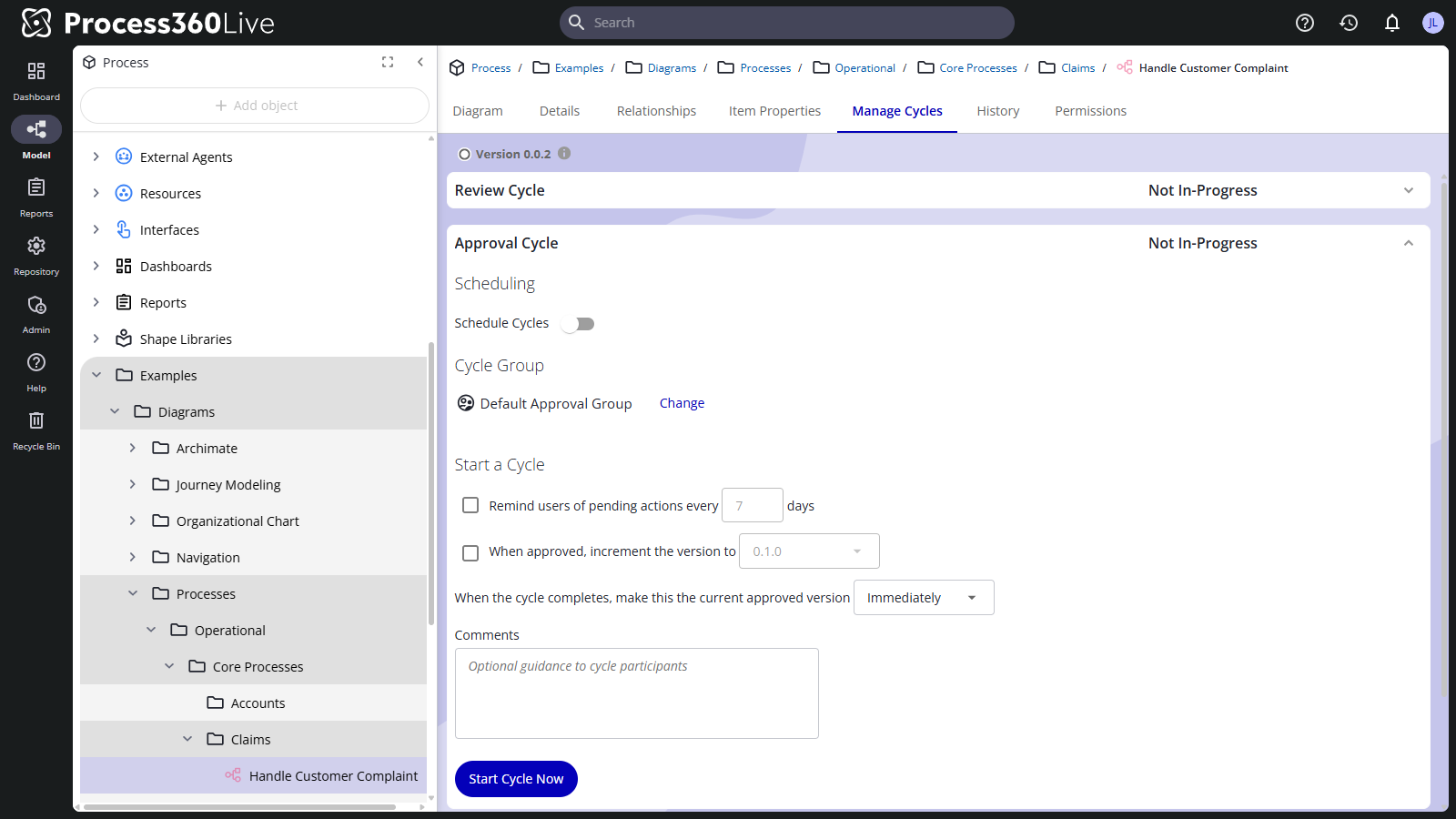Open the Repository gear icon
The height and width of the screenshot is (819, 1456).
pos(36,246)
